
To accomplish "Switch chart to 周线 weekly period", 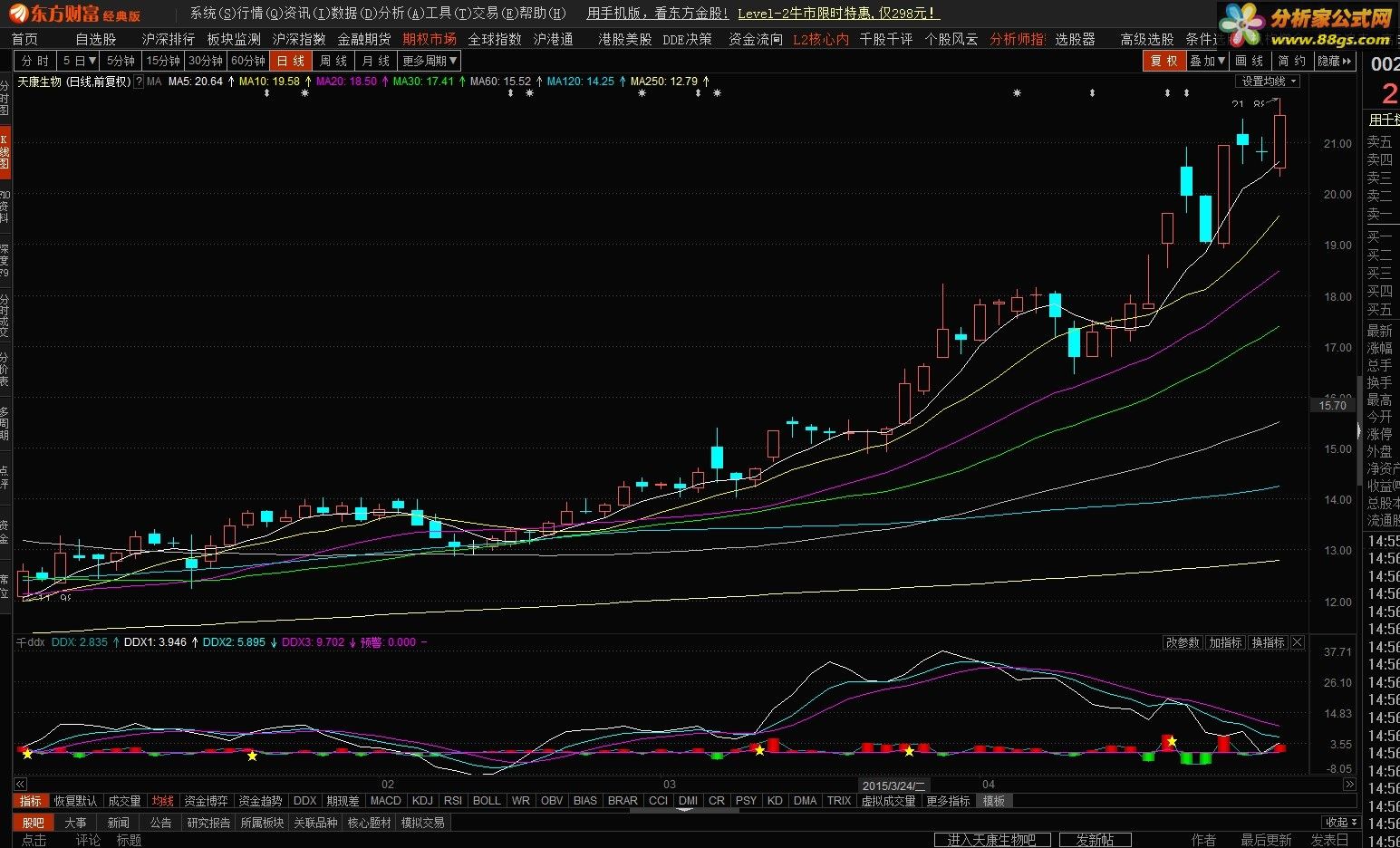I will (333, 61).
